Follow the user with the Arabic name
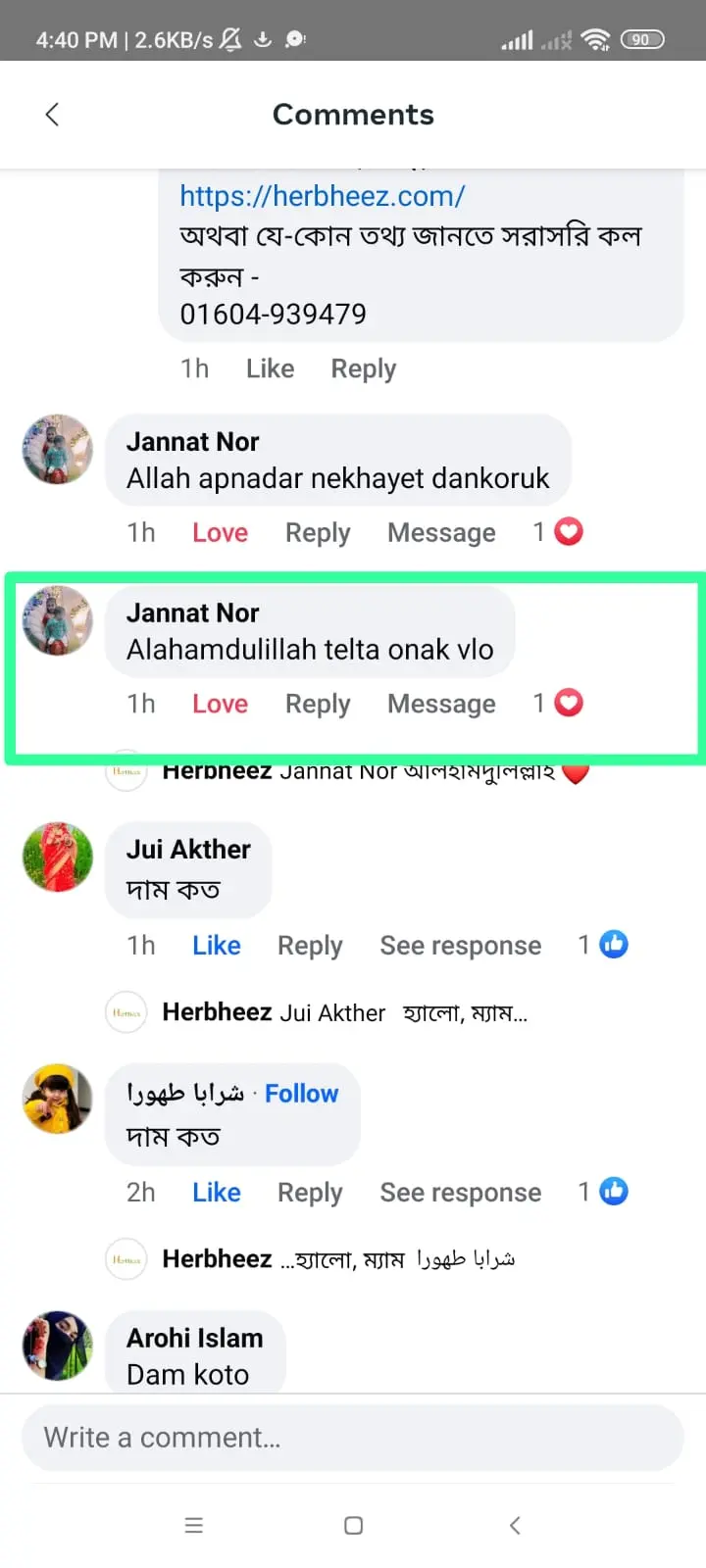The width and height of the screenshot is (706, 1568). click(x=301, y=1093)
